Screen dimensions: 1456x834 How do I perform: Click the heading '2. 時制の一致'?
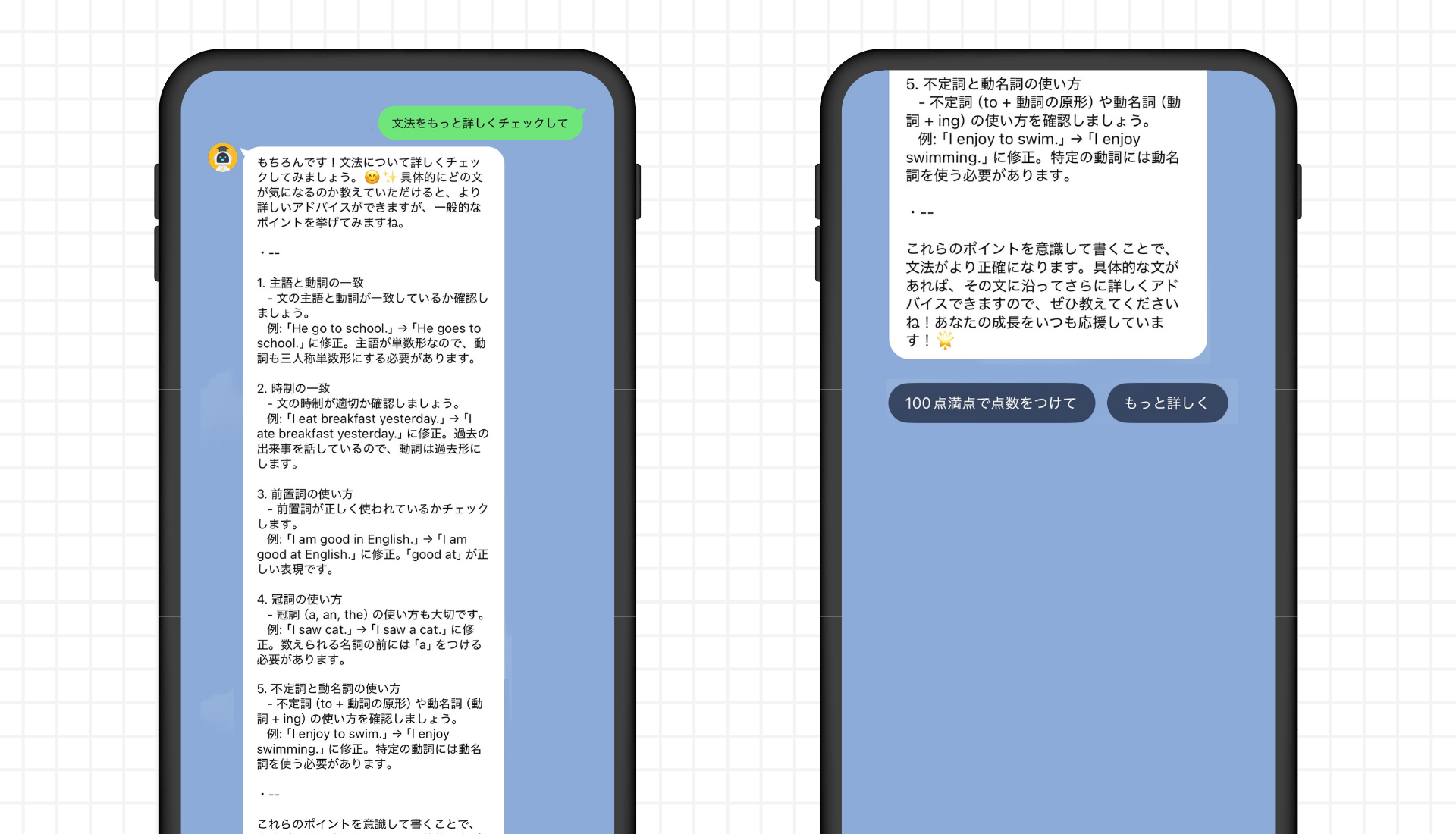click(x=293, y=388)
